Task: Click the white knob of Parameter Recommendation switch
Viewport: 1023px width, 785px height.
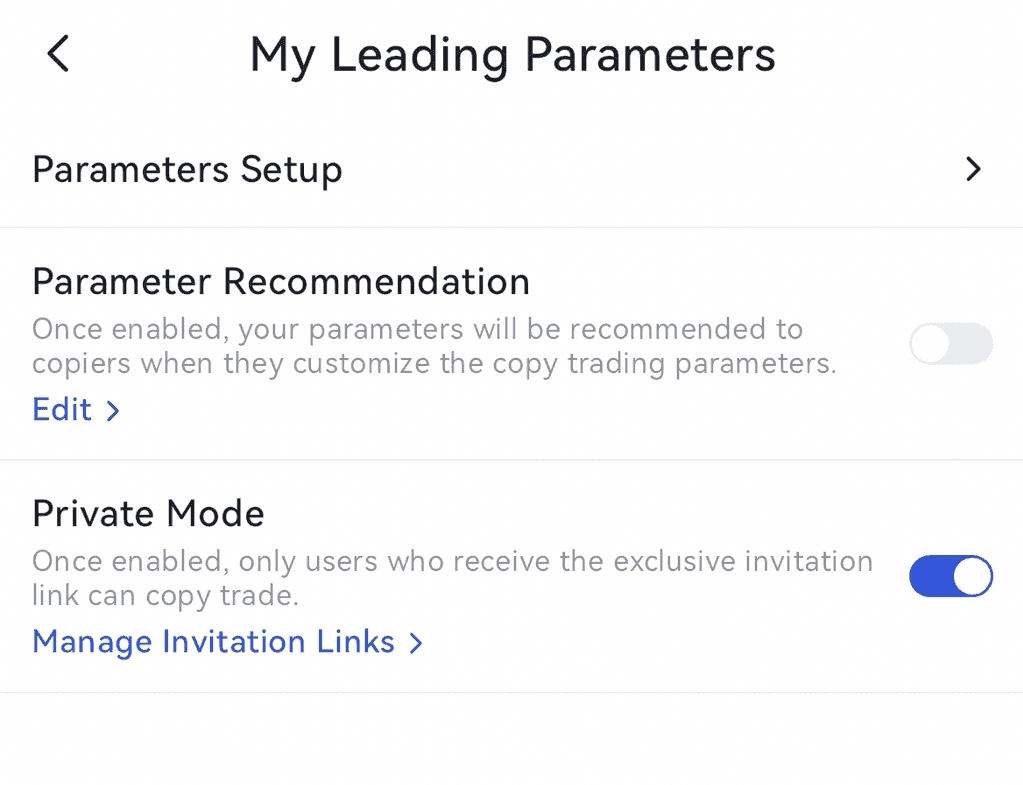Action: pyautogui.click(x=930, y=345)
